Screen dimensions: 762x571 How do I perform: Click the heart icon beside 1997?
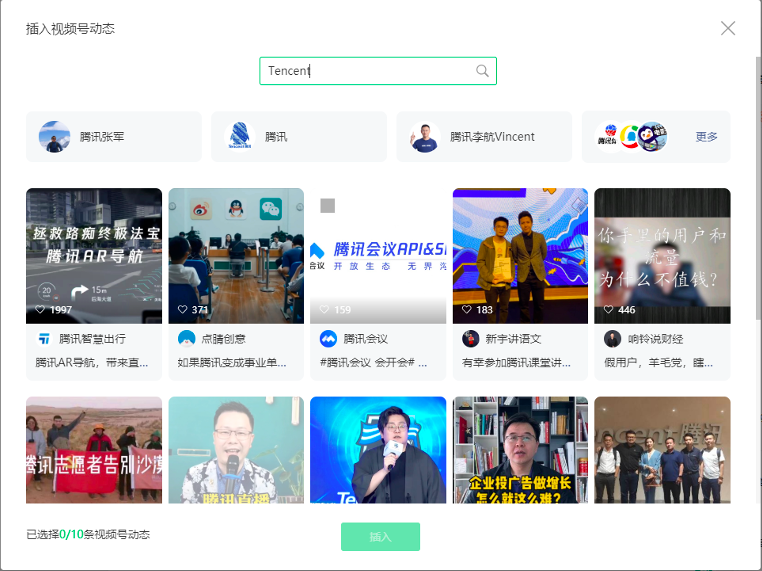[40, 310]
